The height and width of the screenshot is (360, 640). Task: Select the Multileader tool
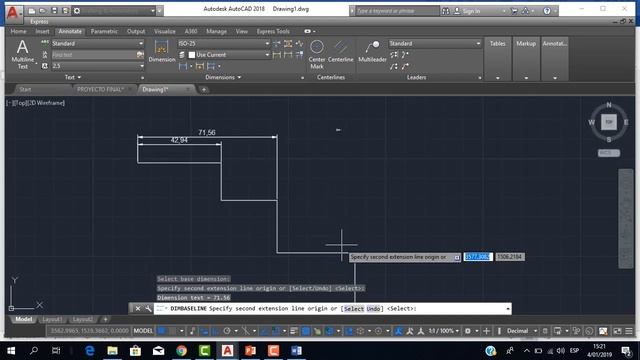(x=372, y=51)
